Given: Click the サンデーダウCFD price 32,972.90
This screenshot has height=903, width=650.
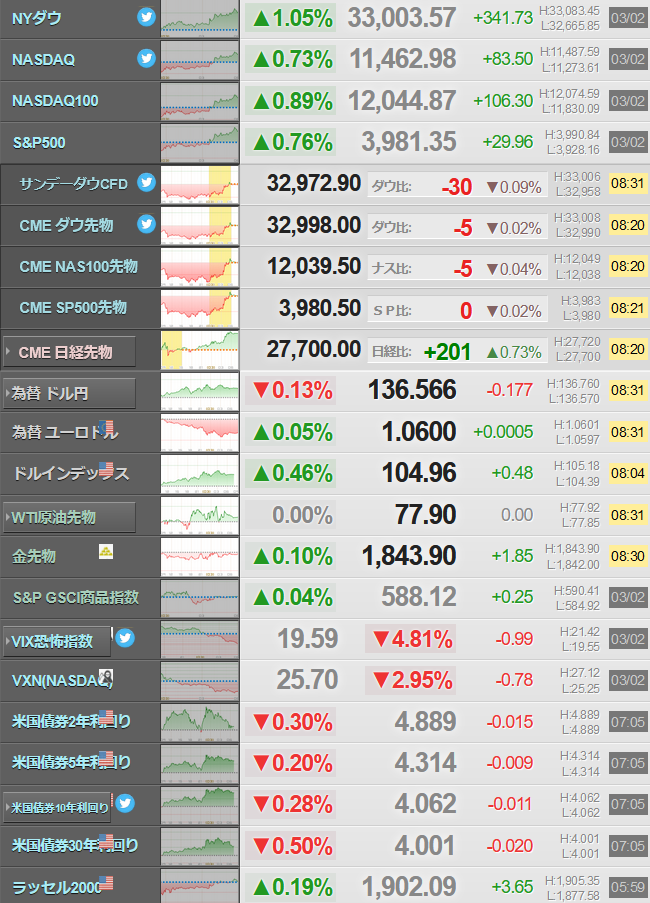Looking at the screenshot, I should 314,184.
